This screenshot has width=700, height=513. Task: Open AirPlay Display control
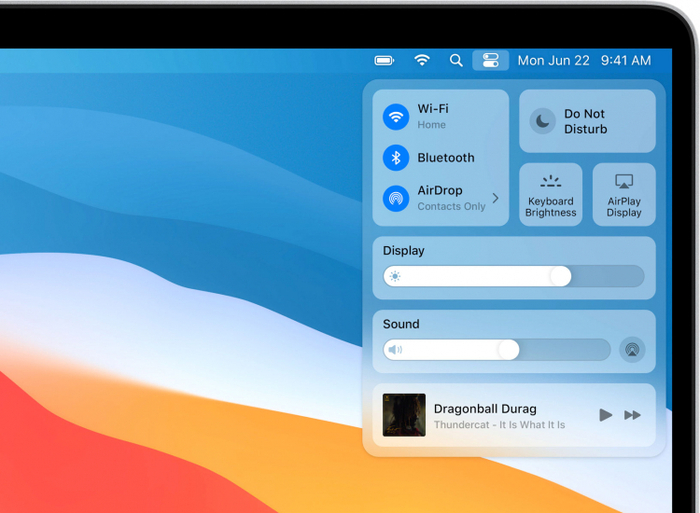click(x=624, y=195)
